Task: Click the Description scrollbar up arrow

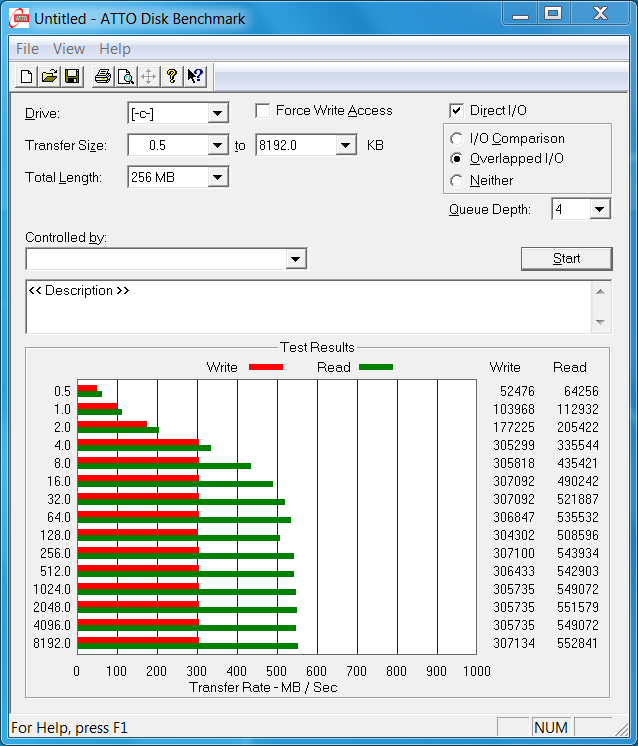Action: (600, 292)
